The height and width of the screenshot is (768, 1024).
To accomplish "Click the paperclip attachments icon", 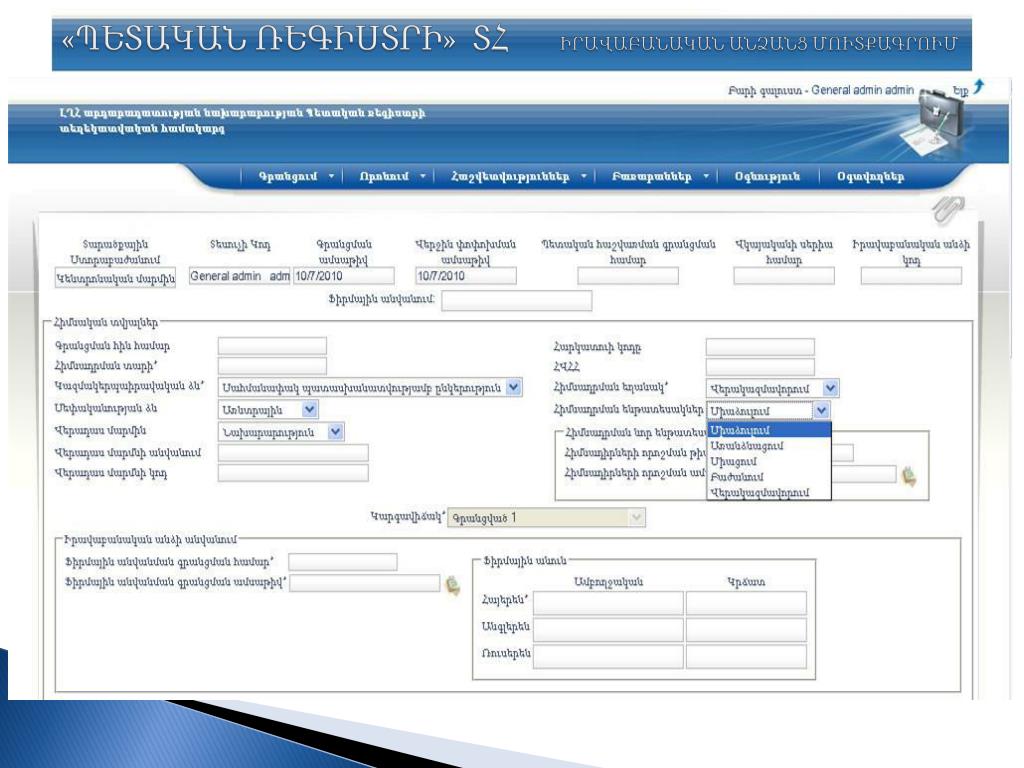I will coord(948,210).
